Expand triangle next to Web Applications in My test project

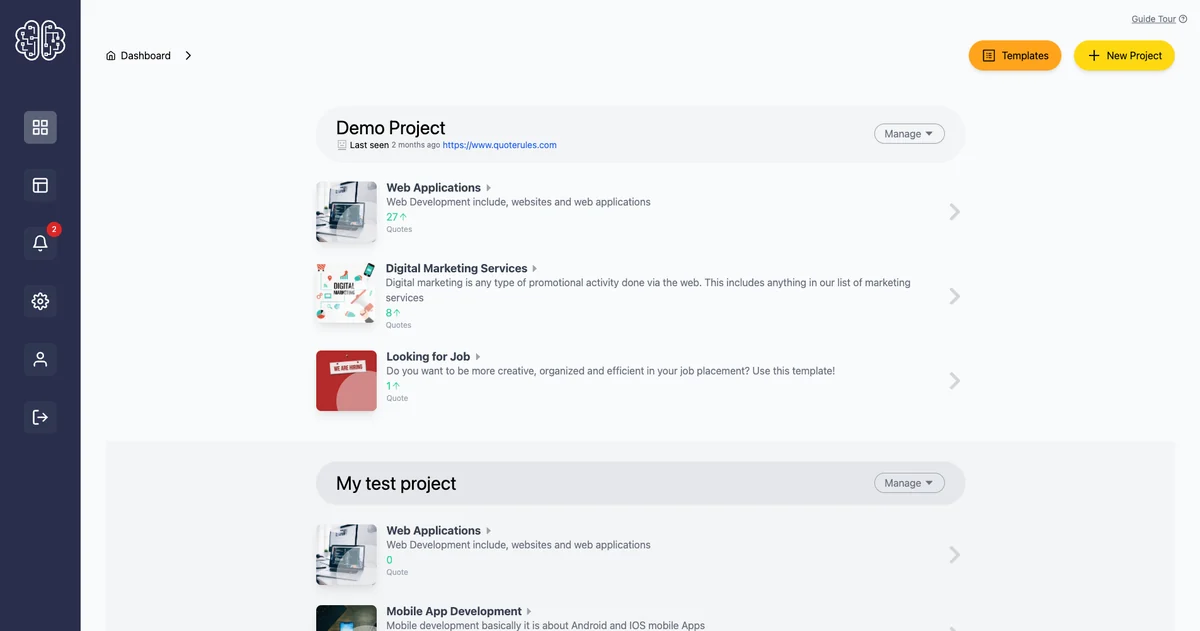click(488, 531)
